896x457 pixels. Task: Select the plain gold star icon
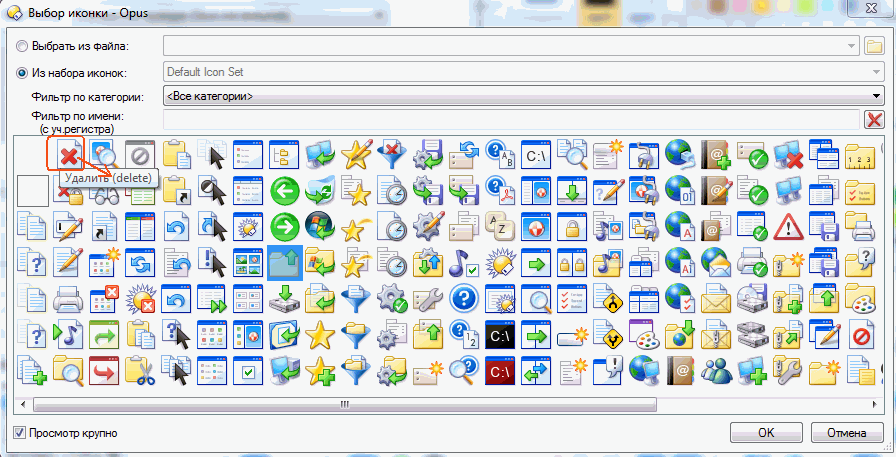pos(320,334)
